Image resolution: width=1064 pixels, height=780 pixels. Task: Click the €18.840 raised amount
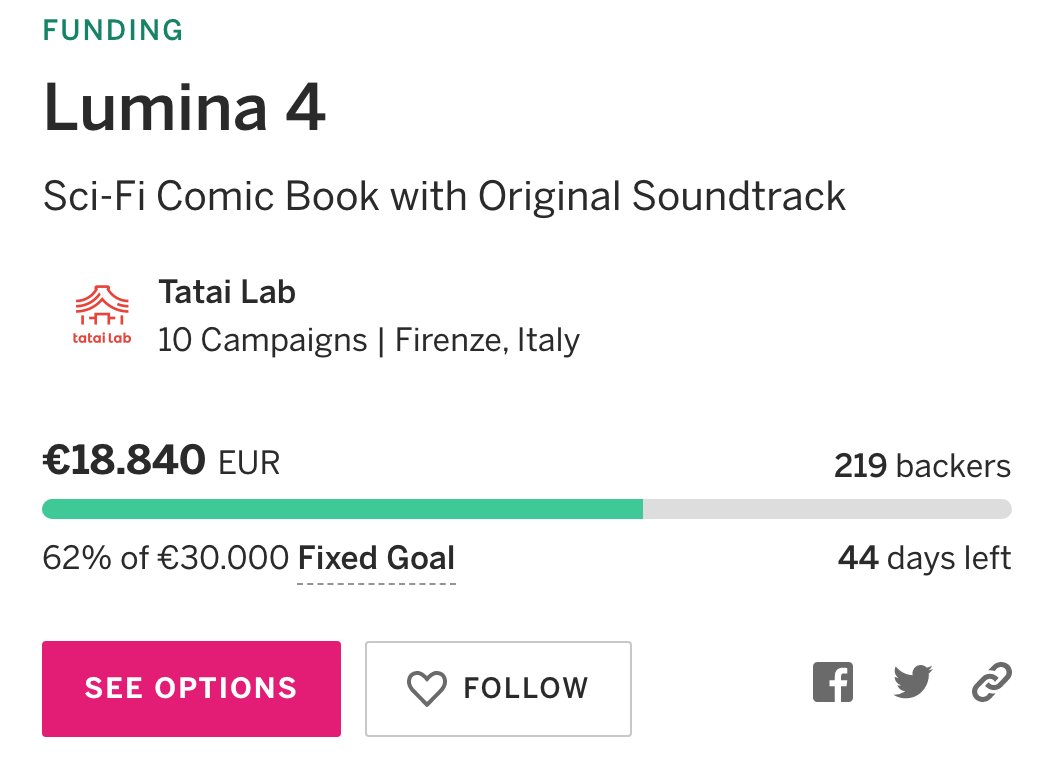(125, 462)
